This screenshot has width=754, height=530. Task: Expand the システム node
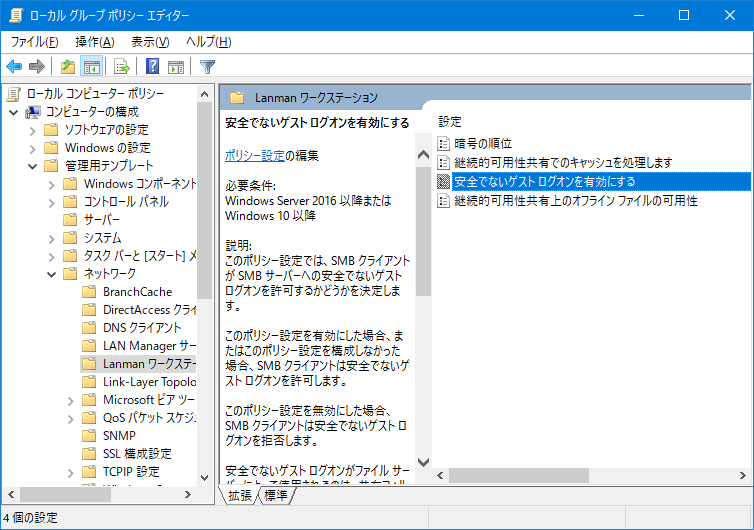click(x=52, y=239)
